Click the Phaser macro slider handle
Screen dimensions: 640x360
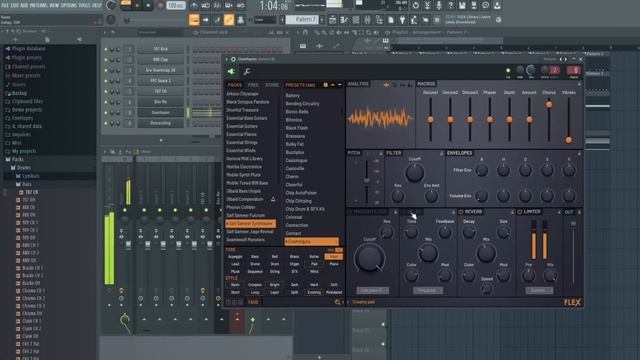click(490, 120)
